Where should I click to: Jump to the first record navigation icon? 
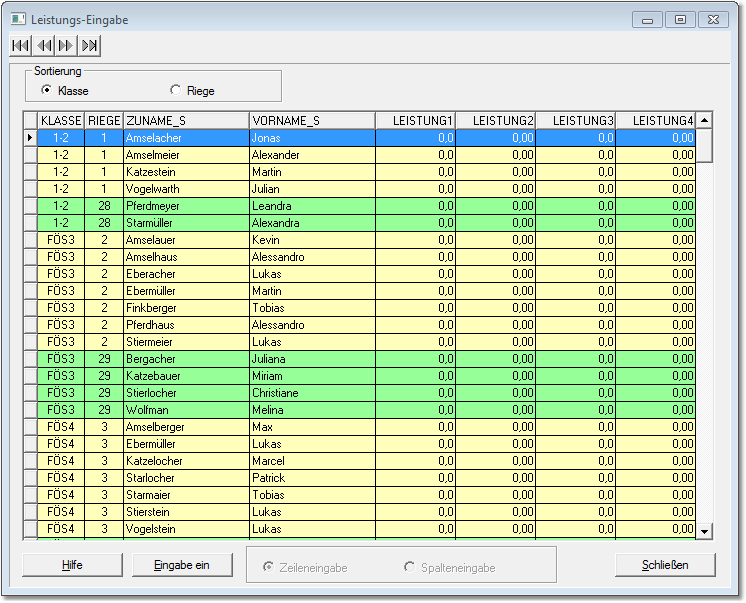21,45
